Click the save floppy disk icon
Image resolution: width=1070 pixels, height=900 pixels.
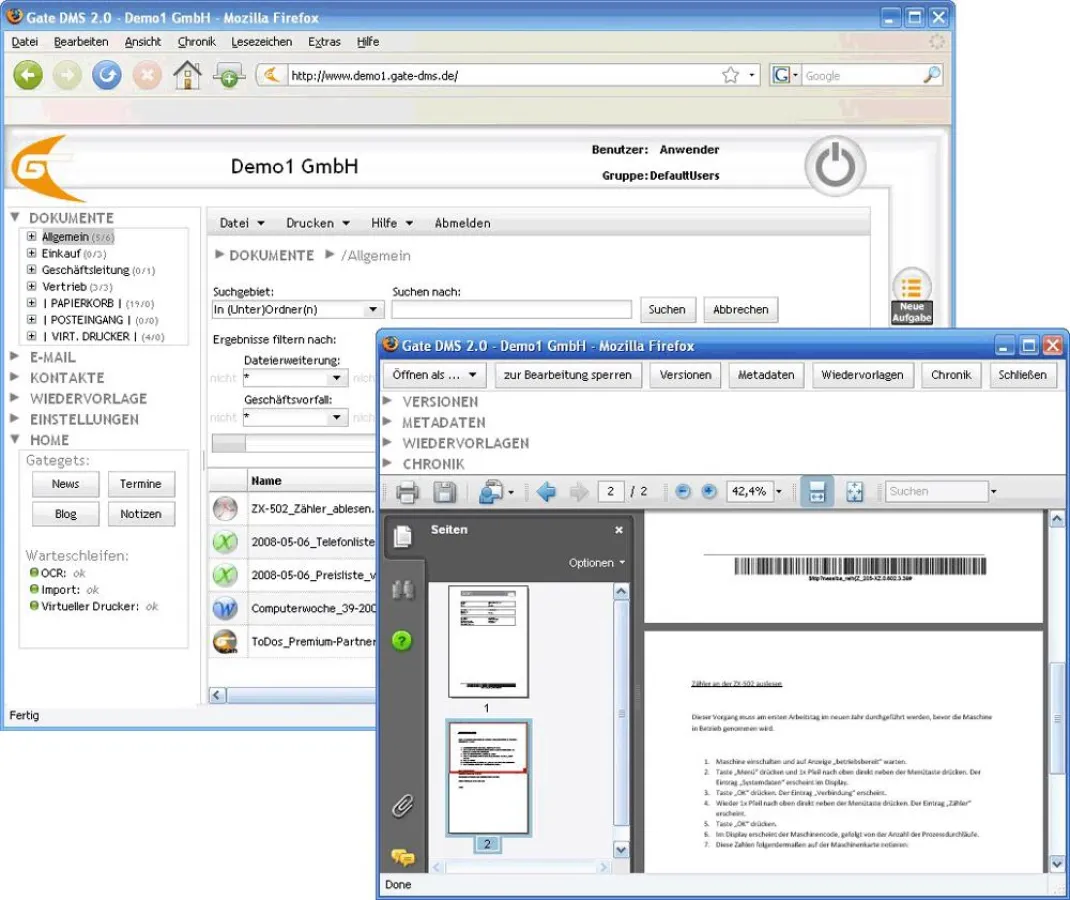point(444,492)
